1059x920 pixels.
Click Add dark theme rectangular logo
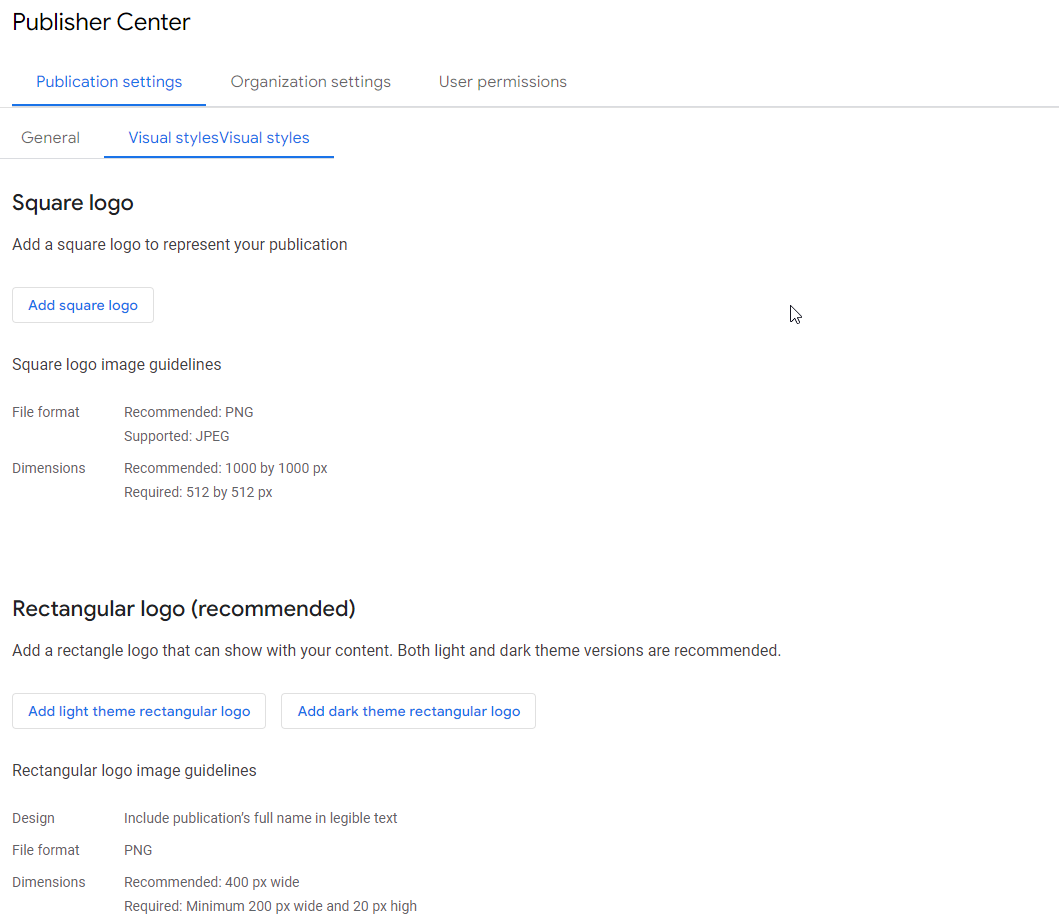(x=408, y=711)
